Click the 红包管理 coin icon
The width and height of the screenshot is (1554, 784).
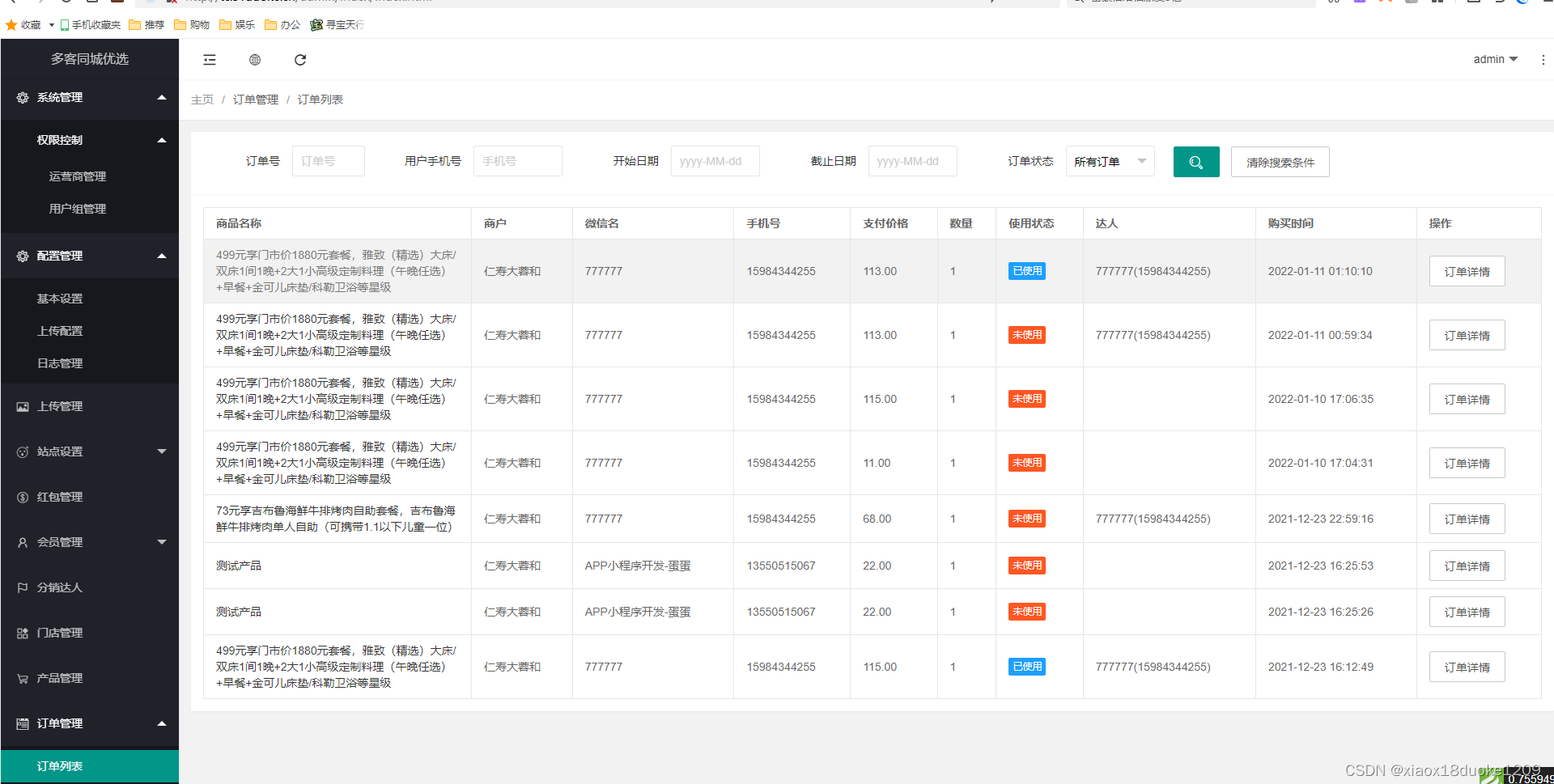23,497
